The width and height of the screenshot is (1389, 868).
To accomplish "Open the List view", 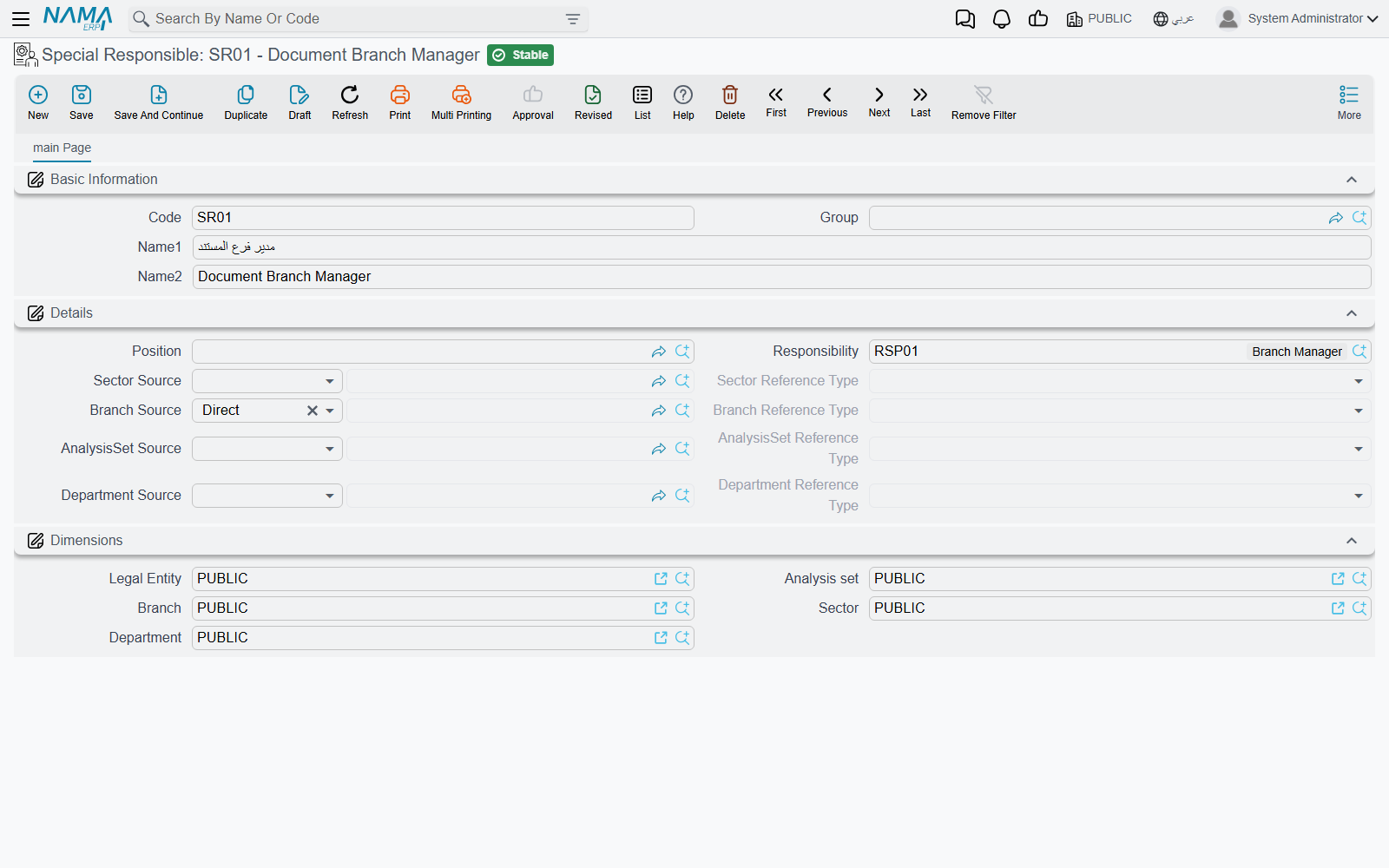I will coord(642,102).
